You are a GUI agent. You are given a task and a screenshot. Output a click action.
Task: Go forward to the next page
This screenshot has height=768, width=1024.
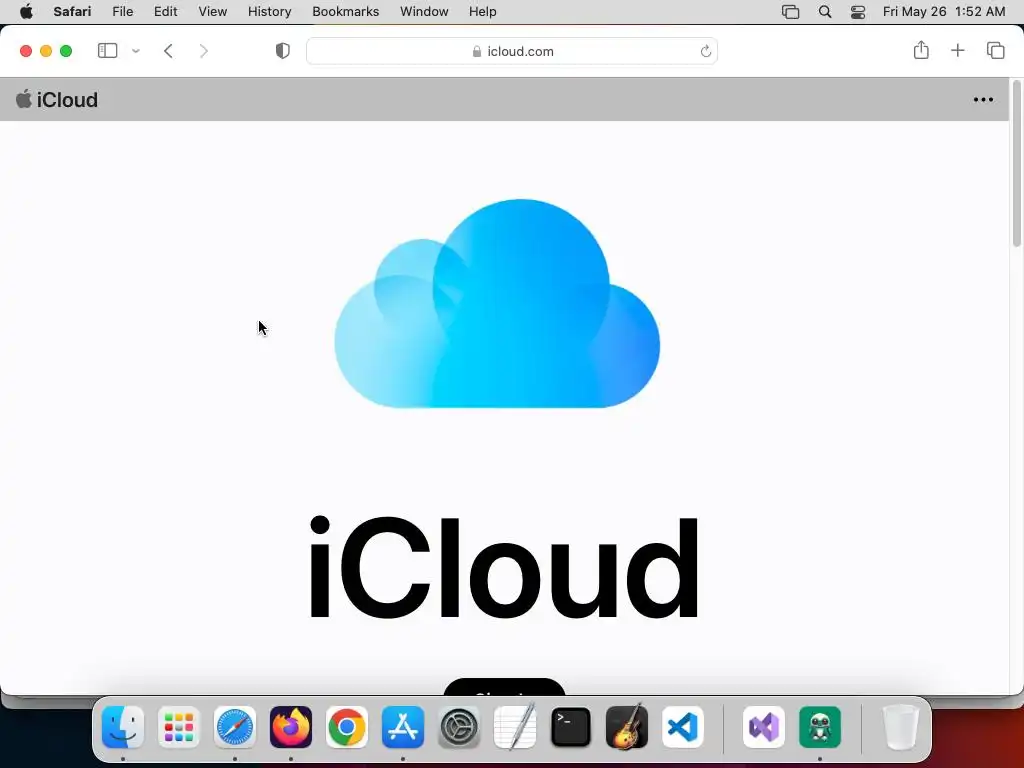coord(204,51)
